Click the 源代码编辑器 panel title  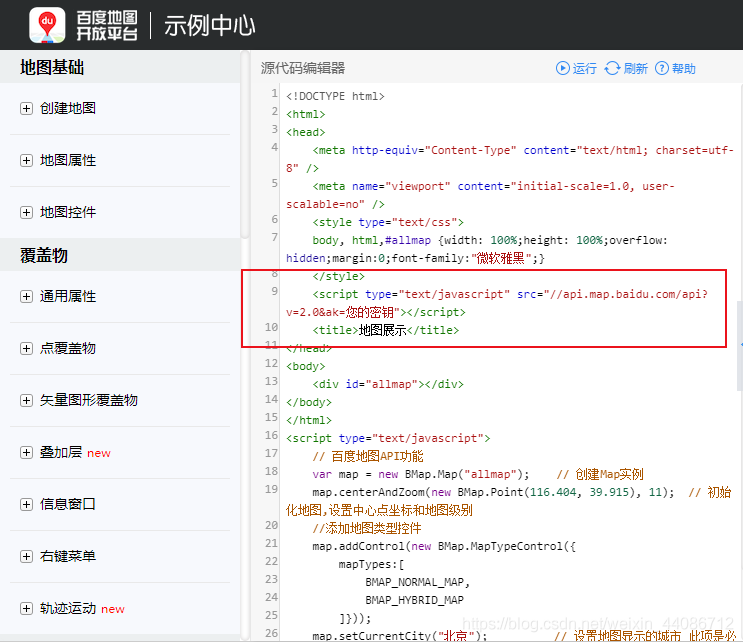click(303, 68)
